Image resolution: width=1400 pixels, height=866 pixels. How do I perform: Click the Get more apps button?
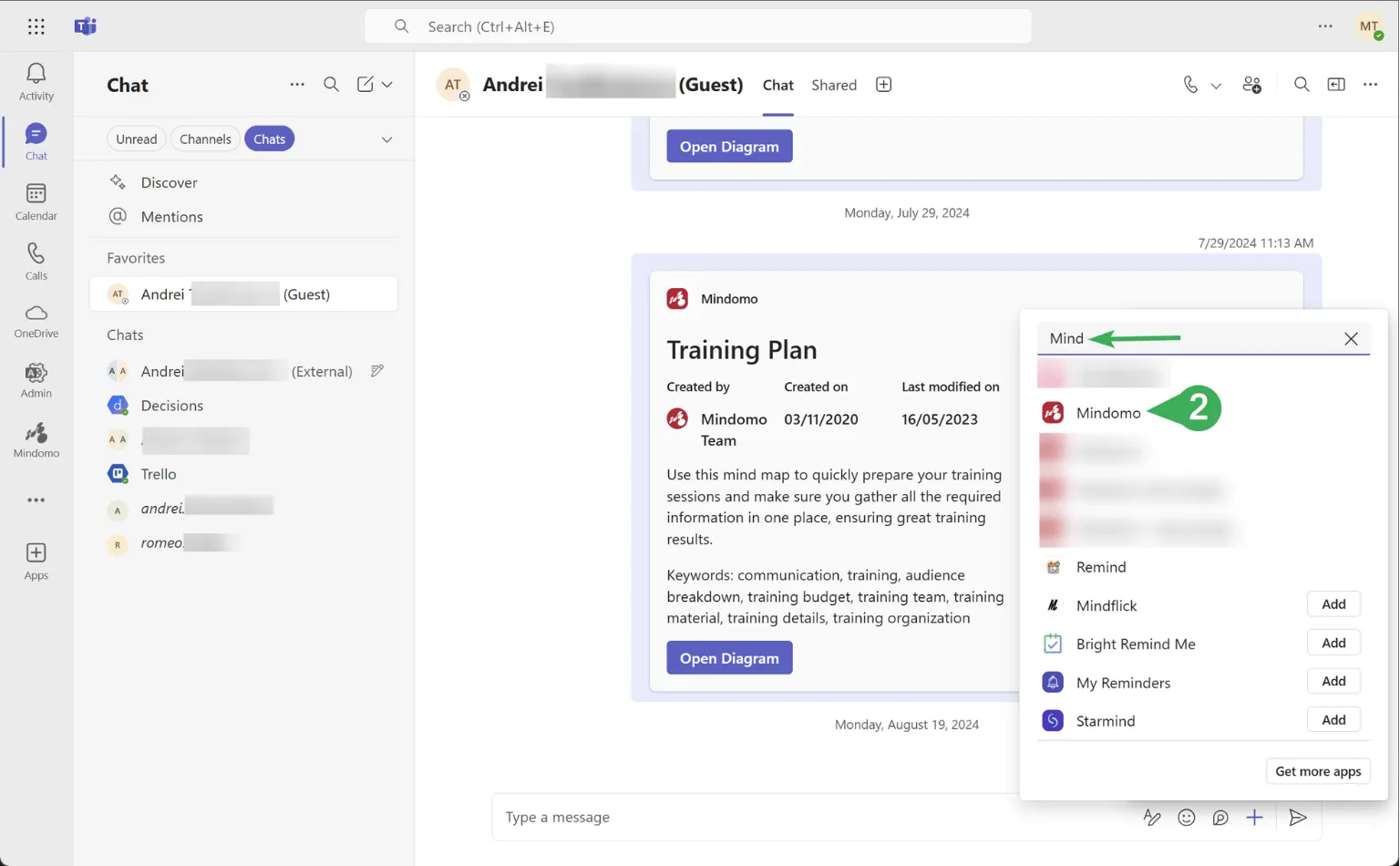coord(1317,771)
